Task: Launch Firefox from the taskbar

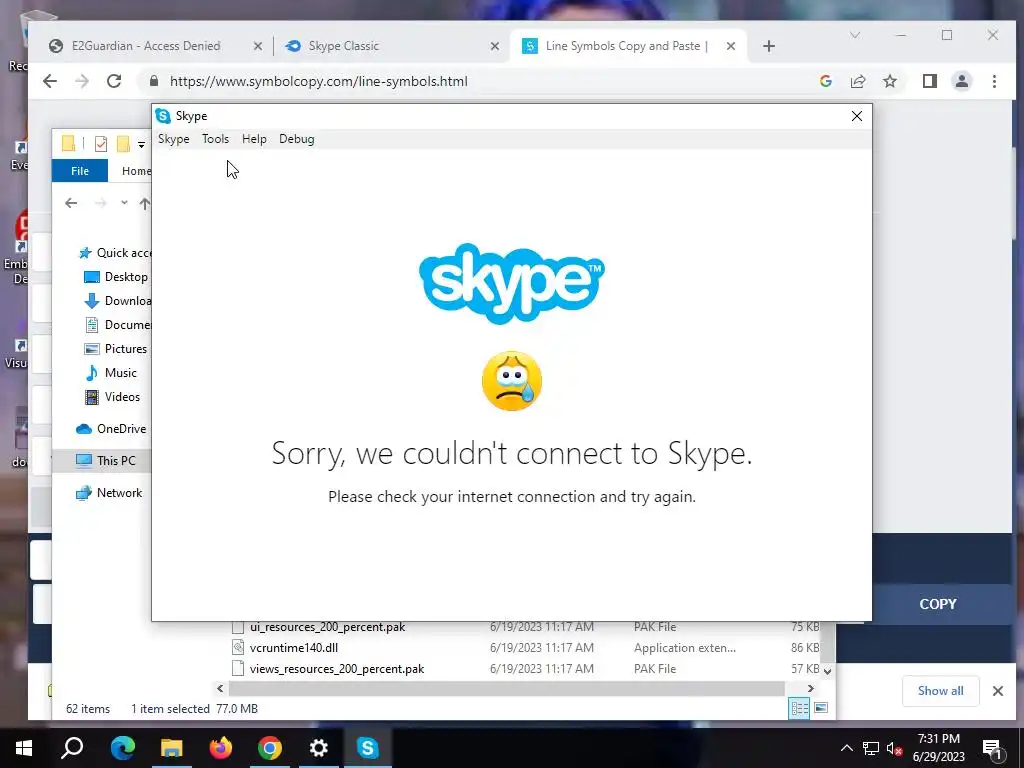Action: coord(221,748)
